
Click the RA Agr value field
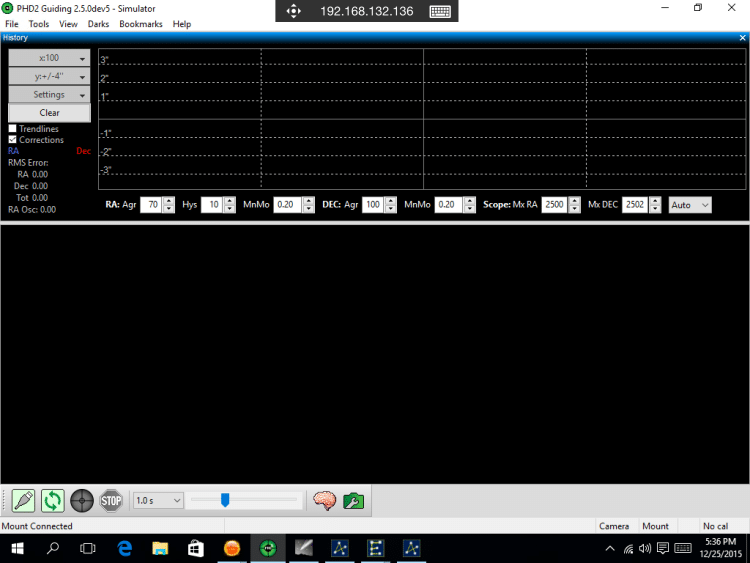[x=151, y=205]
